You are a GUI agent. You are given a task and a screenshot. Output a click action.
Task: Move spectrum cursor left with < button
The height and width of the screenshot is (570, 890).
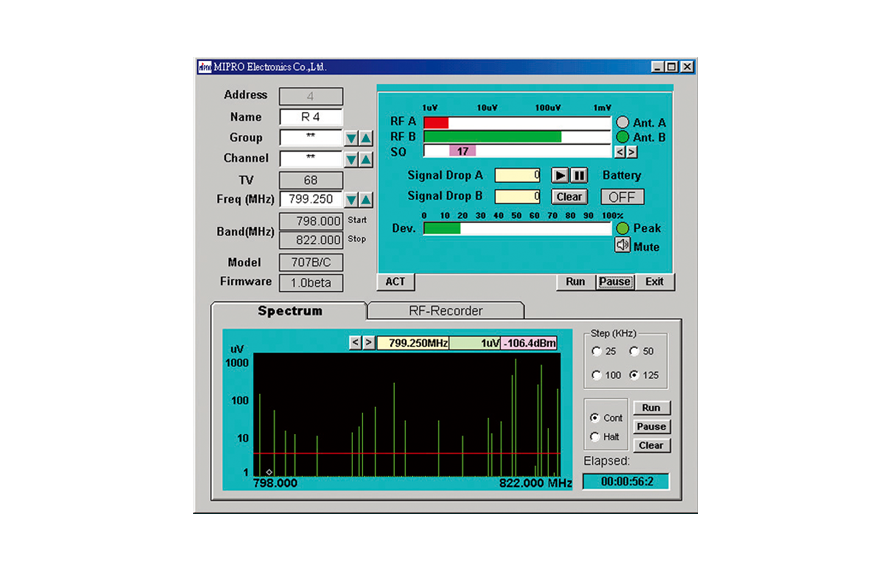[x=355, y=343]
